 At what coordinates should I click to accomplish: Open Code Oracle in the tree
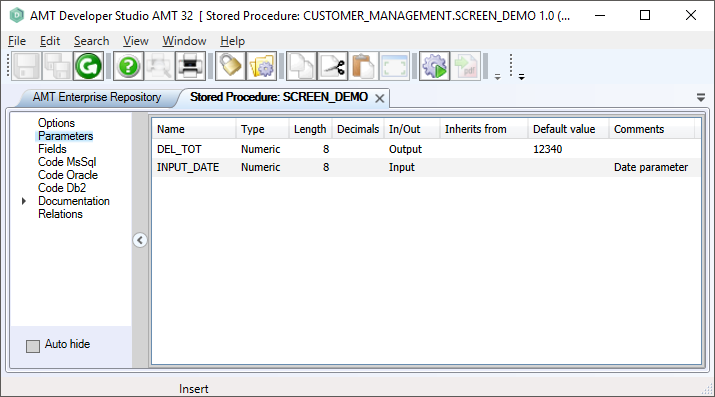[68, 175]
